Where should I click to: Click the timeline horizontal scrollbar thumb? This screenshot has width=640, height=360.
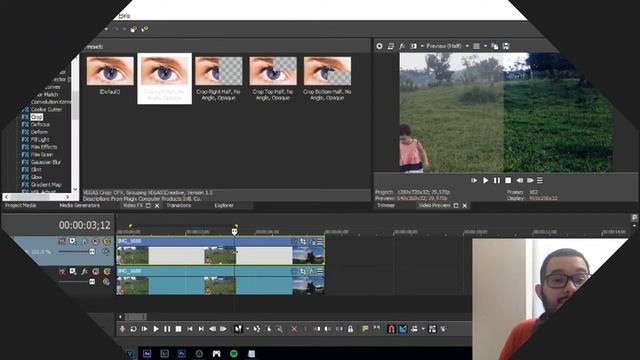135,317
